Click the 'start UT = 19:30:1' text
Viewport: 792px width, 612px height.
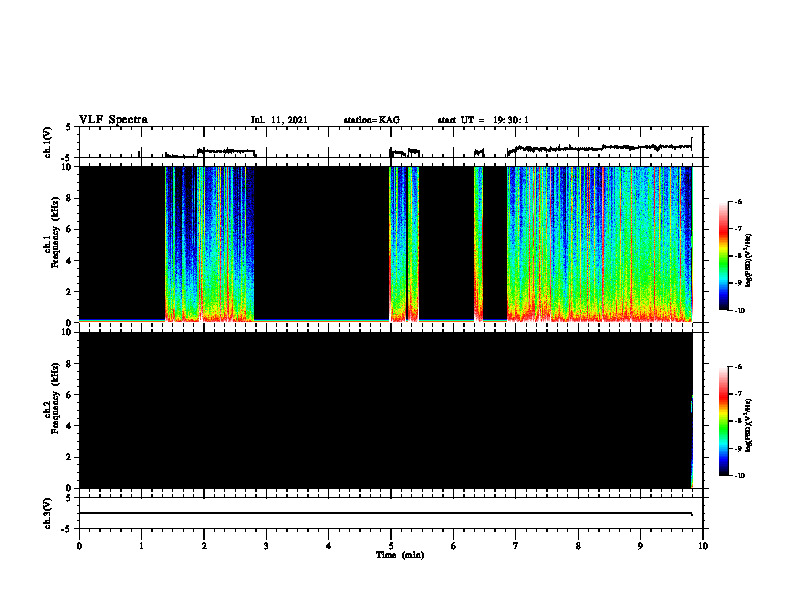tap(483, 120)
